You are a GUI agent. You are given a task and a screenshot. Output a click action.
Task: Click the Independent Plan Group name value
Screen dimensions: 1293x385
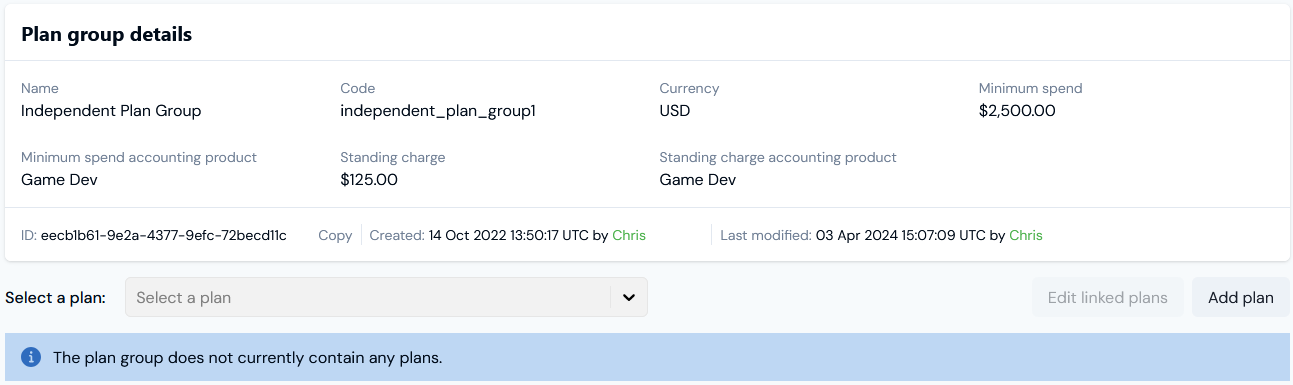point(111,111)
